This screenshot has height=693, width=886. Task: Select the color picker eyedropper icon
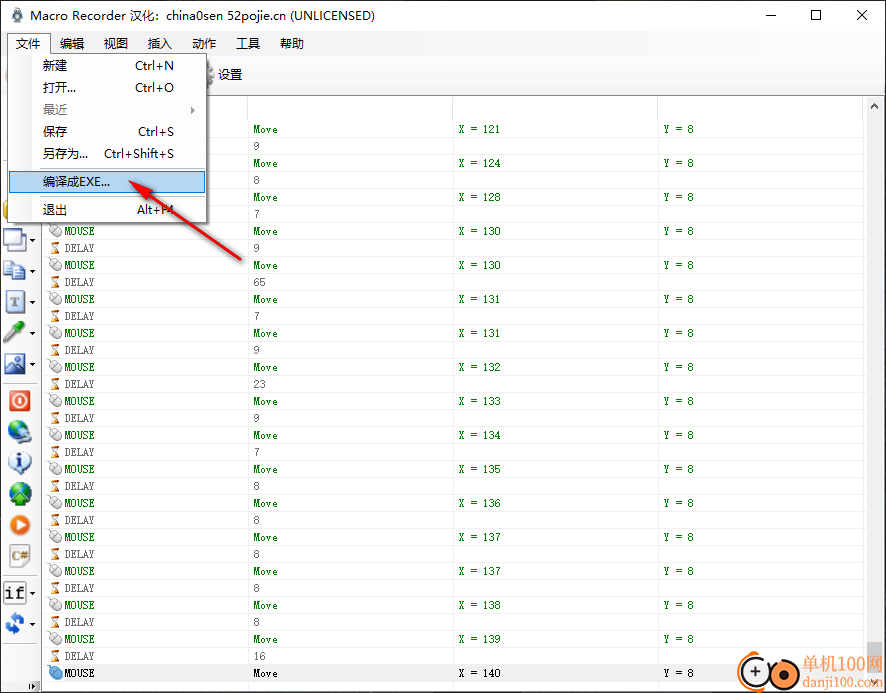coord(15,332)
